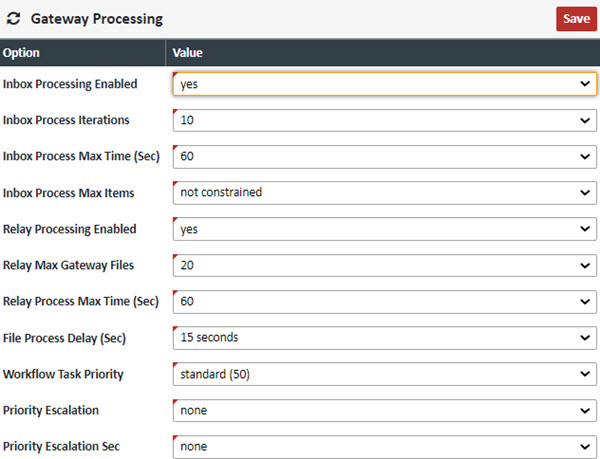Expand the Priority Escalation Sec dropdown
The height and width of the screenshot is (459, 600).
point(385,446)
